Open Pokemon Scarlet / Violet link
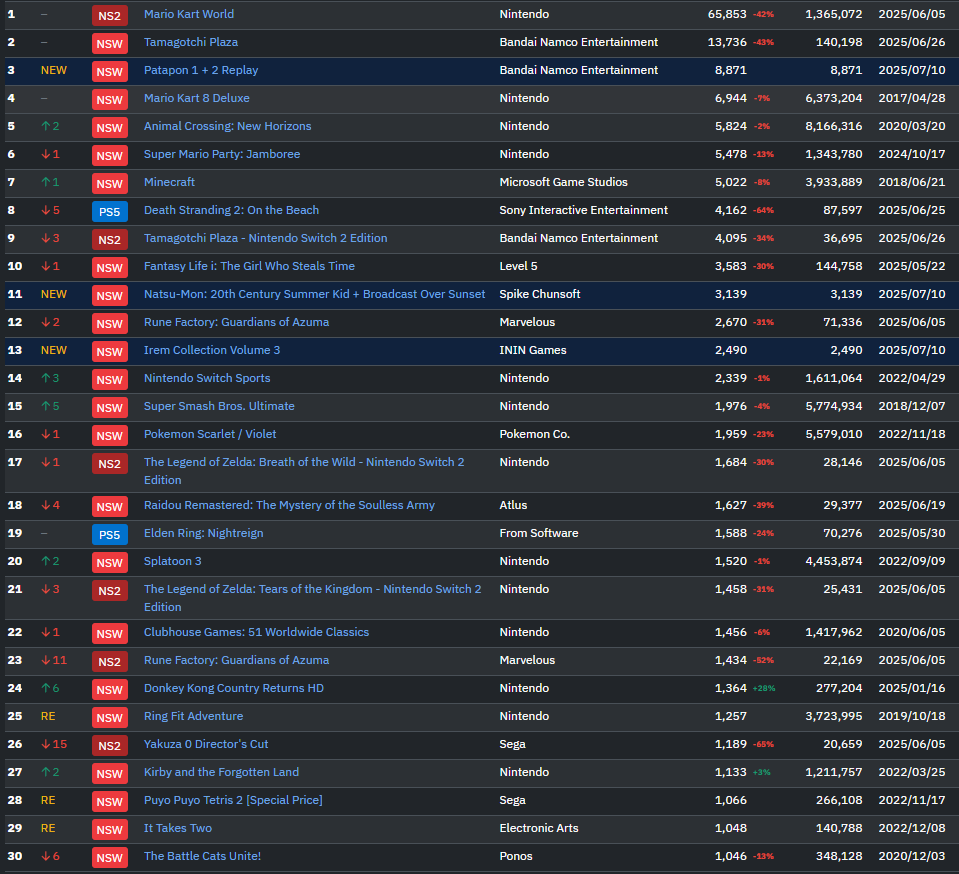This screenshot has height=874, width=959. tap(210, 434)
